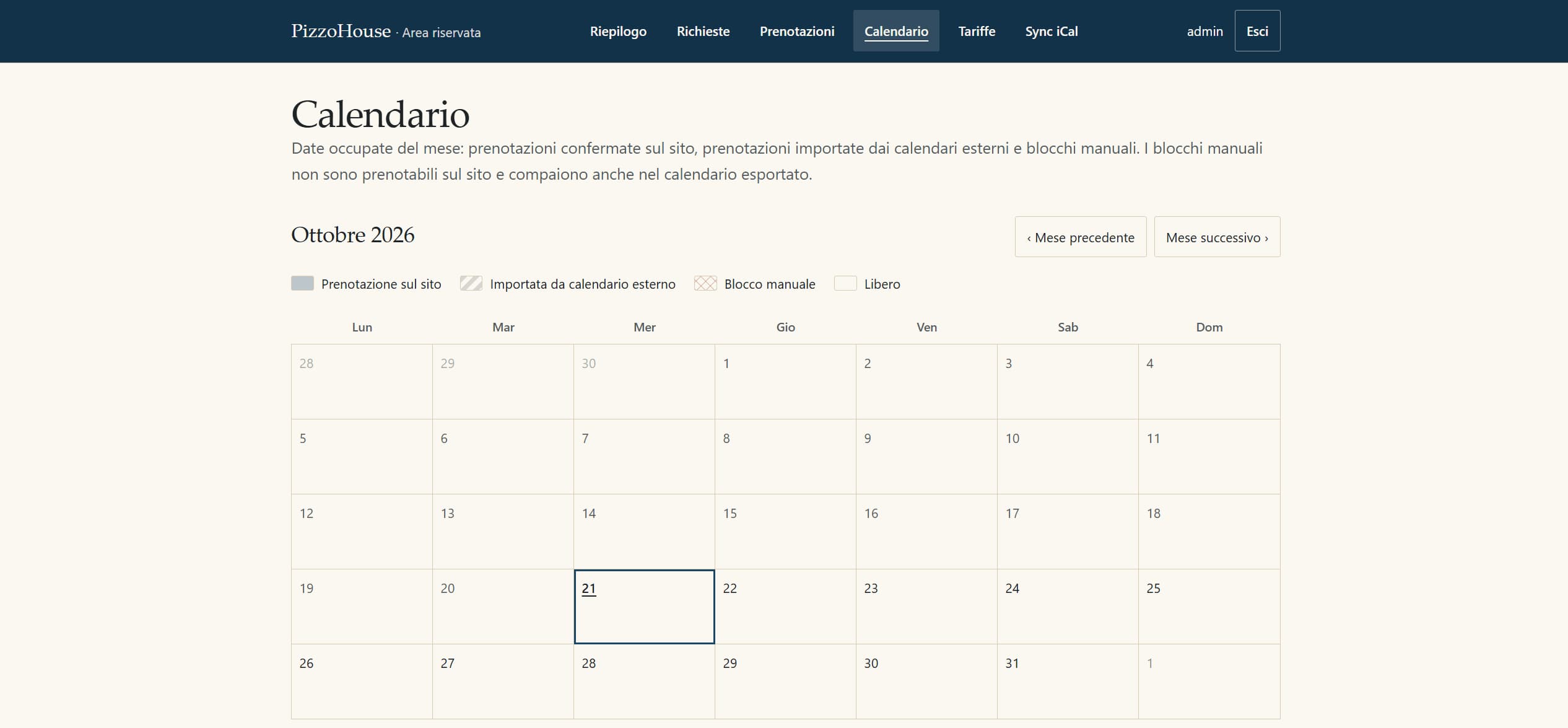Select day 26 Monday cell
Screen dimensions: 1568x728
click(x=362, y=682)
